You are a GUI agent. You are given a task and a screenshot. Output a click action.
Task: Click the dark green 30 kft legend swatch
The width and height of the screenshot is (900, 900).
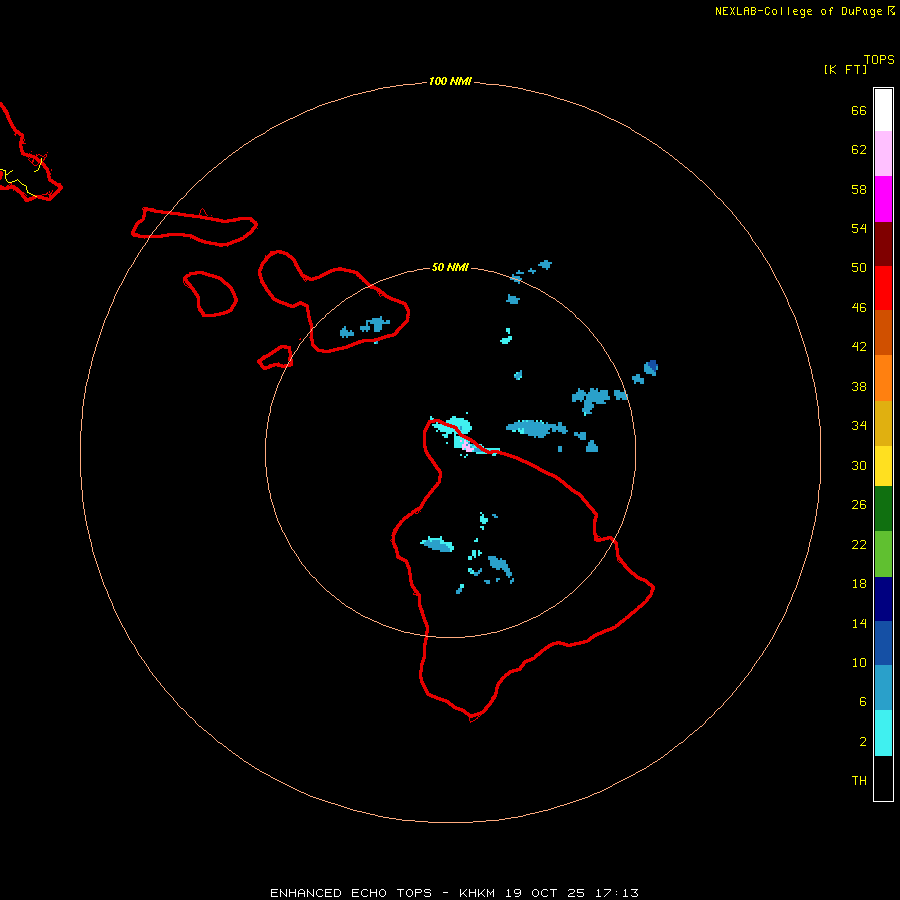pyautogui.click(x=883, y=509)
